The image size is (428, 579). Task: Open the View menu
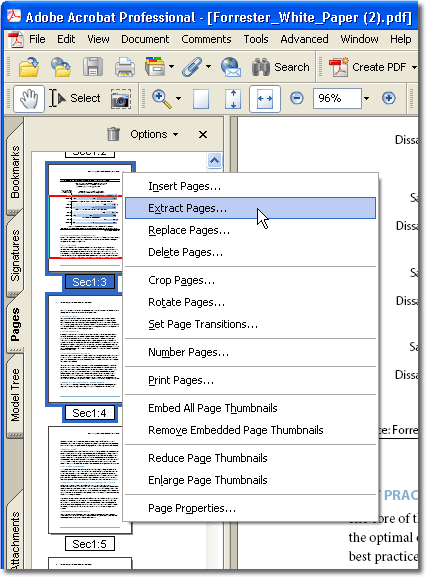coord(98,39)
